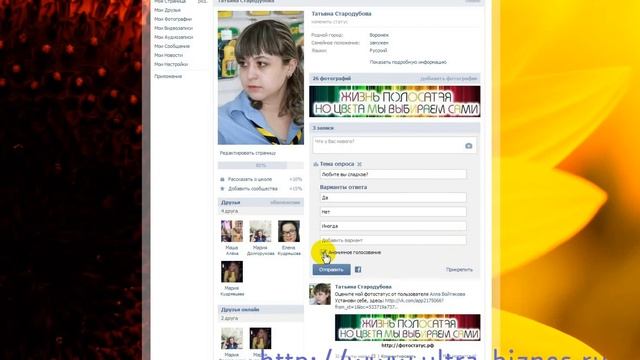Open the photostatus banner image in wall post
This screenshot has height=360, width=640.
[408, 328]
